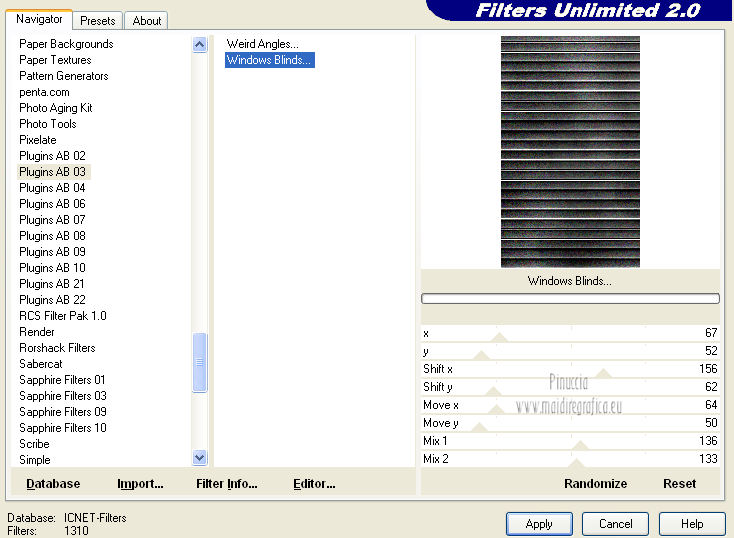Select Plugins AB 04 category
734x538 pixels.
(52, 188)
